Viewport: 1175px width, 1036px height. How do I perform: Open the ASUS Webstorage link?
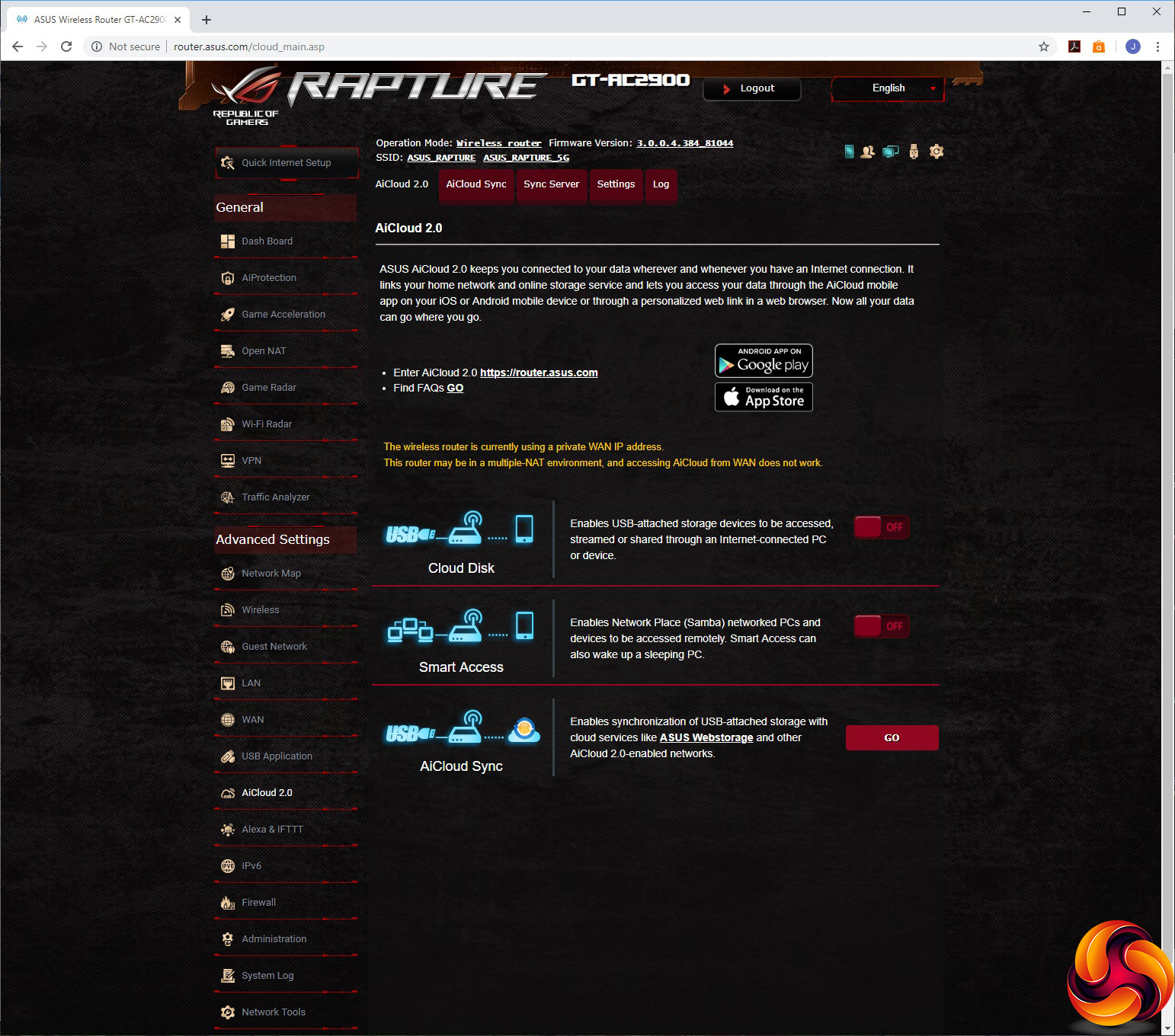tap(706, 737)
